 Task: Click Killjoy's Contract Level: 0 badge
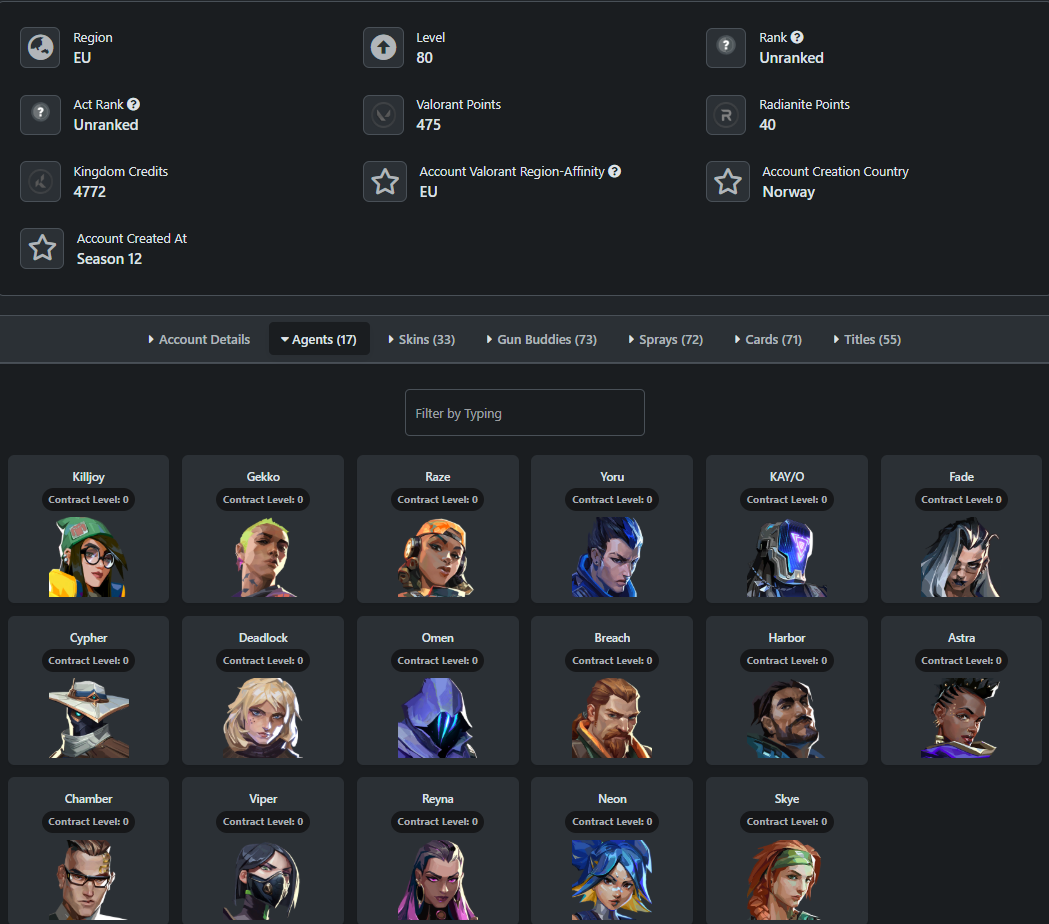pyautogui.click(x=88, y=500)
